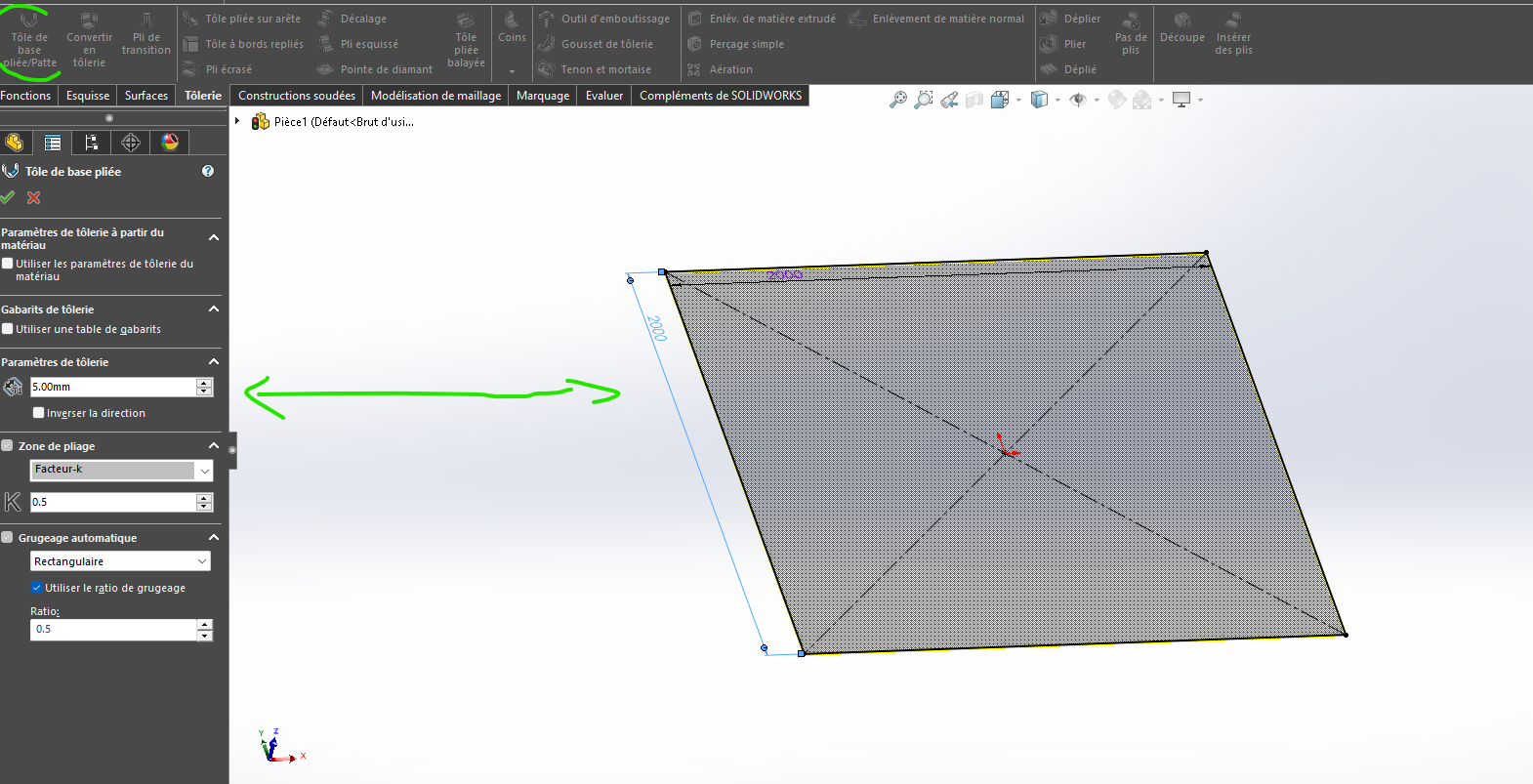This screenshot has width=1533, height=784.
Task: Click the Déplier button
Action: (1070, 19)
